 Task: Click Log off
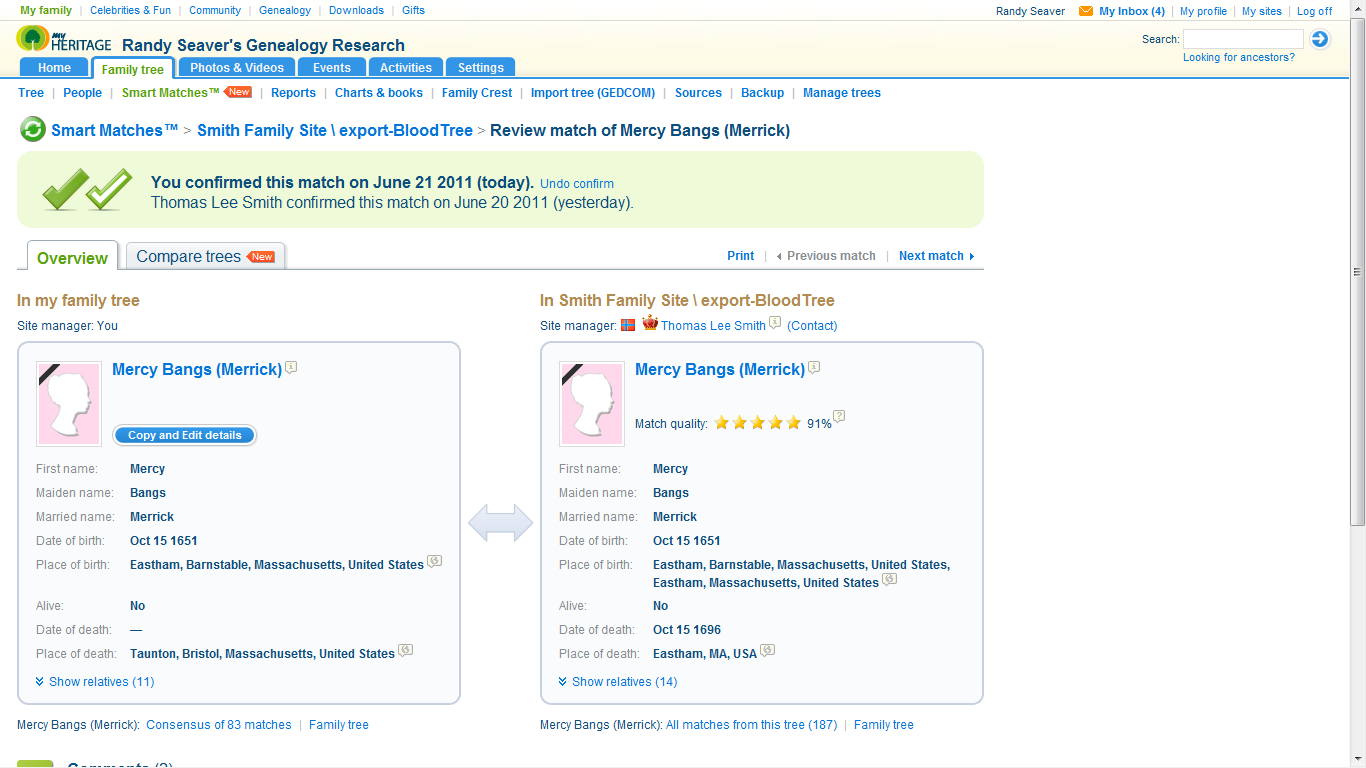(1315, 11)
